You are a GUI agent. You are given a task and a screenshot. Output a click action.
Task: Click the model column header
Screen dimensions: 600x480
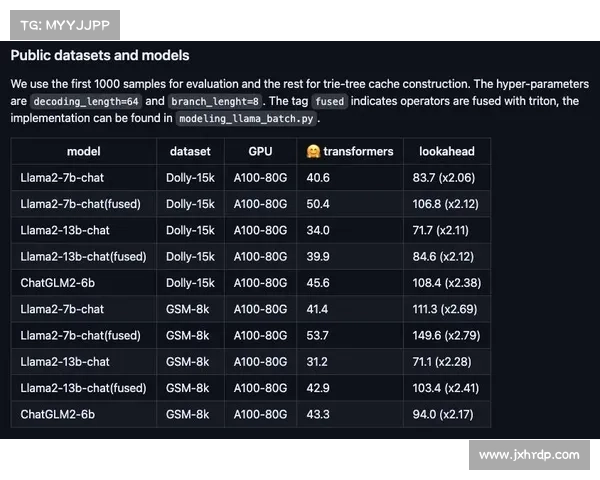tap(84, 152)
